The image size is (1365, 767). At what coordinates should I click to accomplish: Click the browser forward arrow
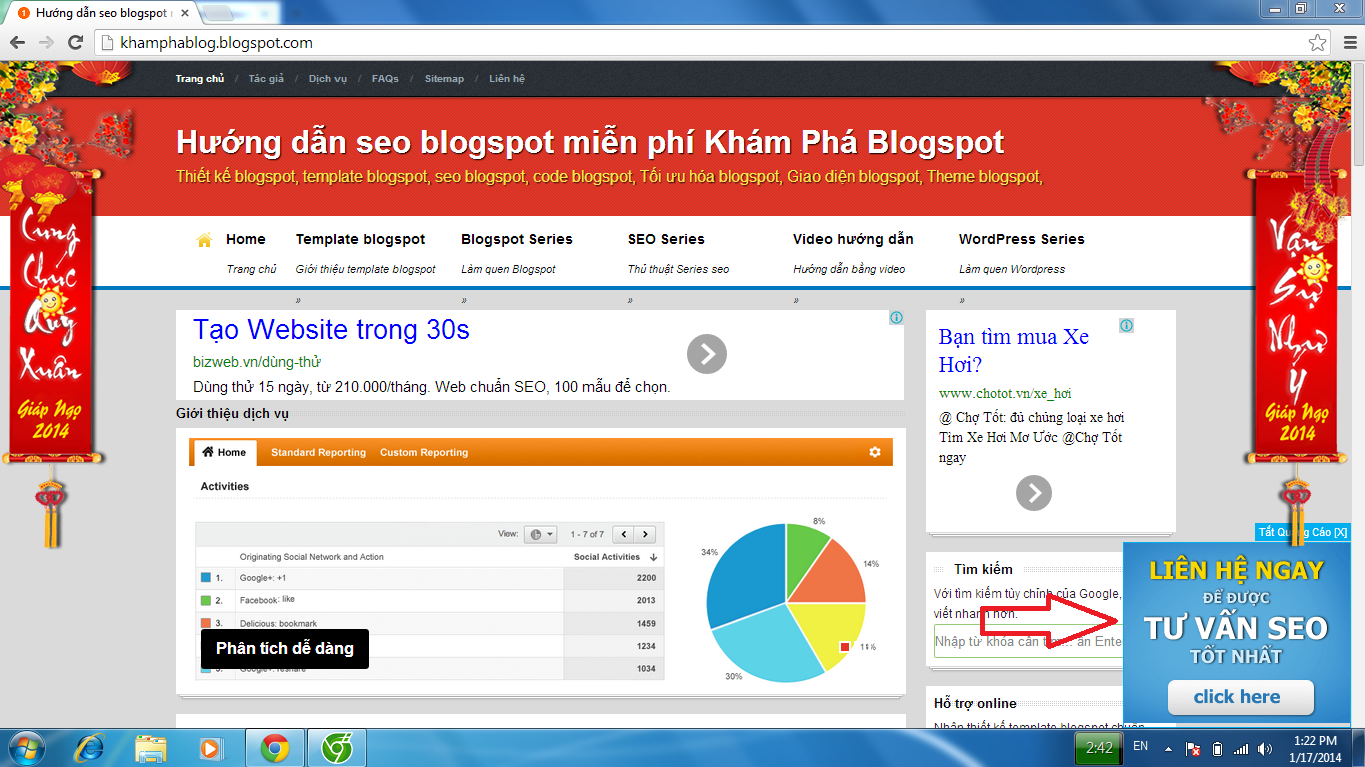click(x=46, y=43)
